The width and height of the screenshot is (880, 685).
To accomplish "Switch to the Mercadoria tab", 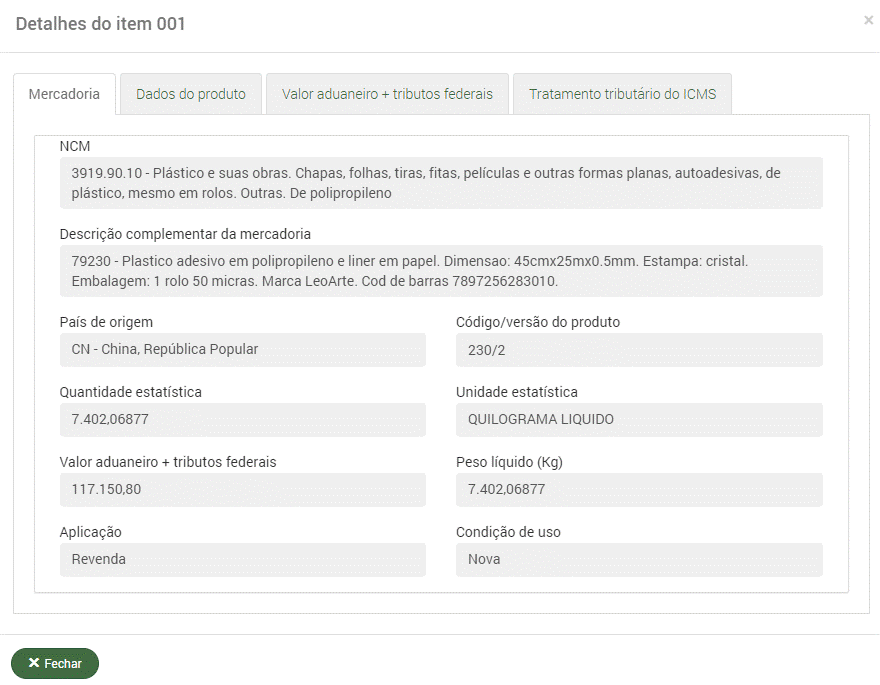I will click(x=64, y=94).
